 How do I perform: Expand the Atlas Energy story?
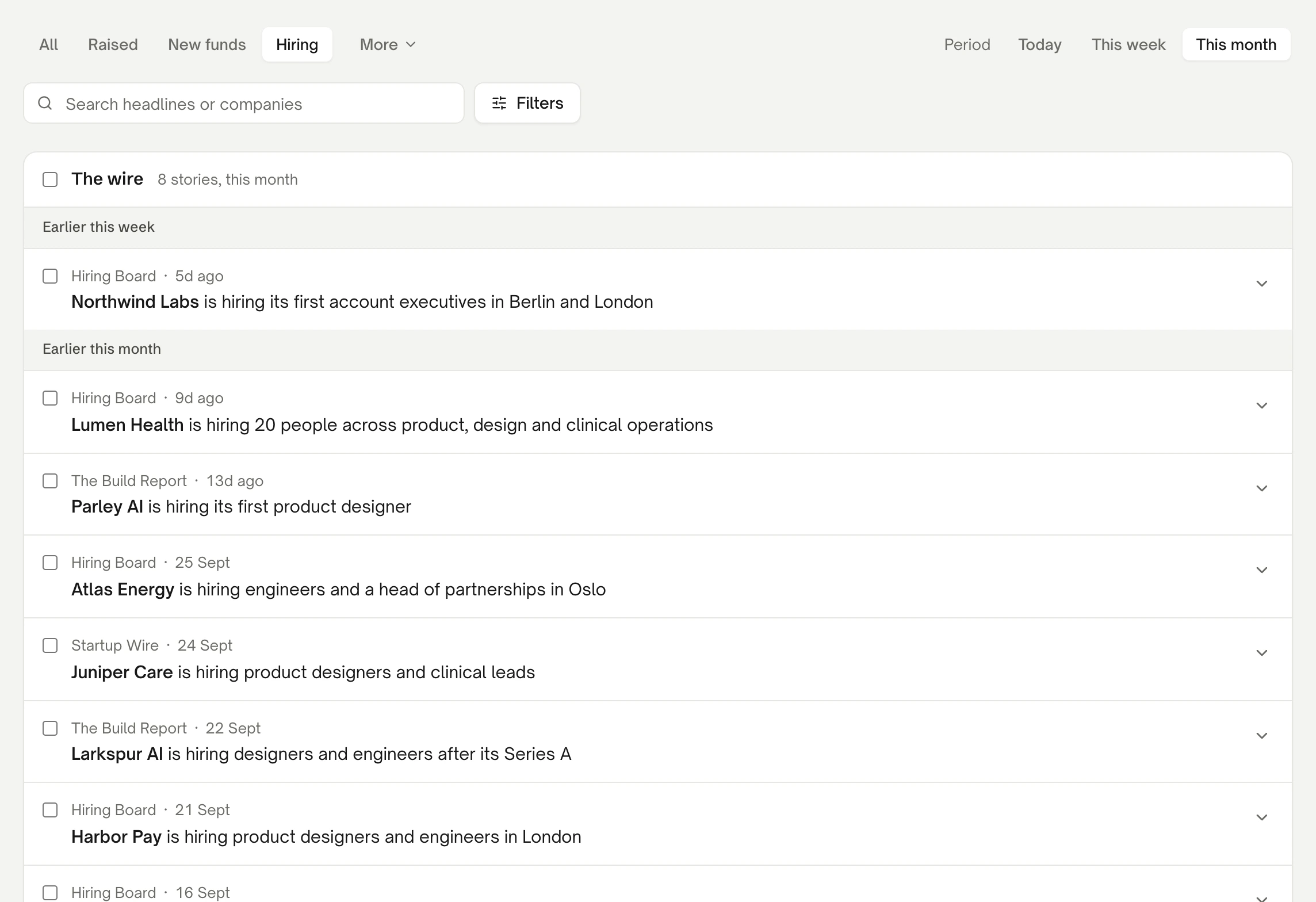click(1262, 570)
